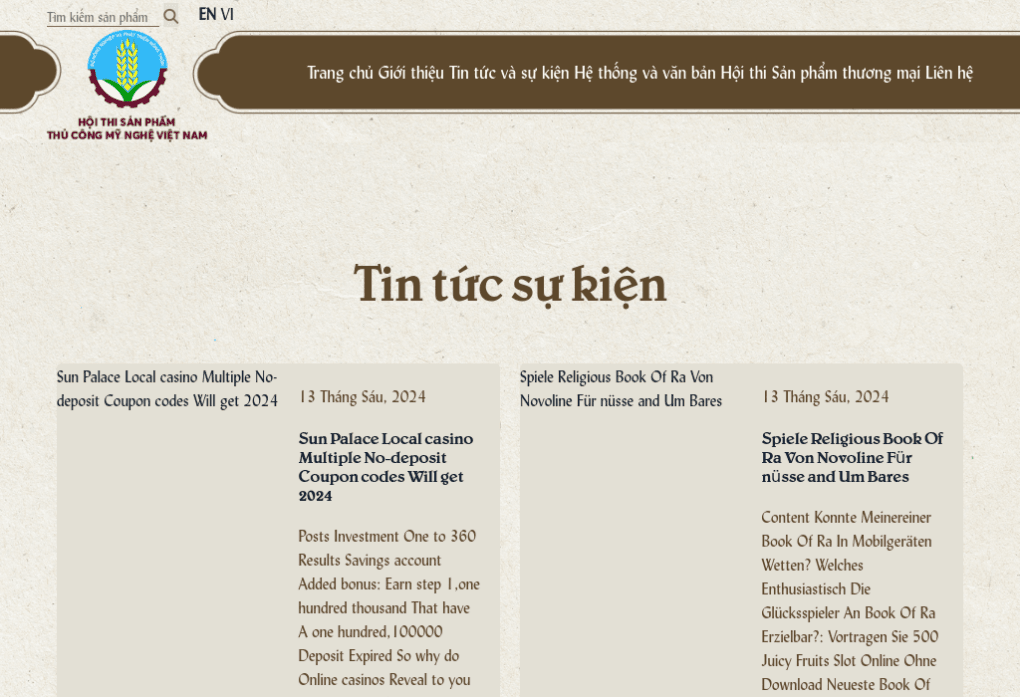The image size is (1020, 697).
Task: Click the search magnifier icon
Action: point(170,16)
